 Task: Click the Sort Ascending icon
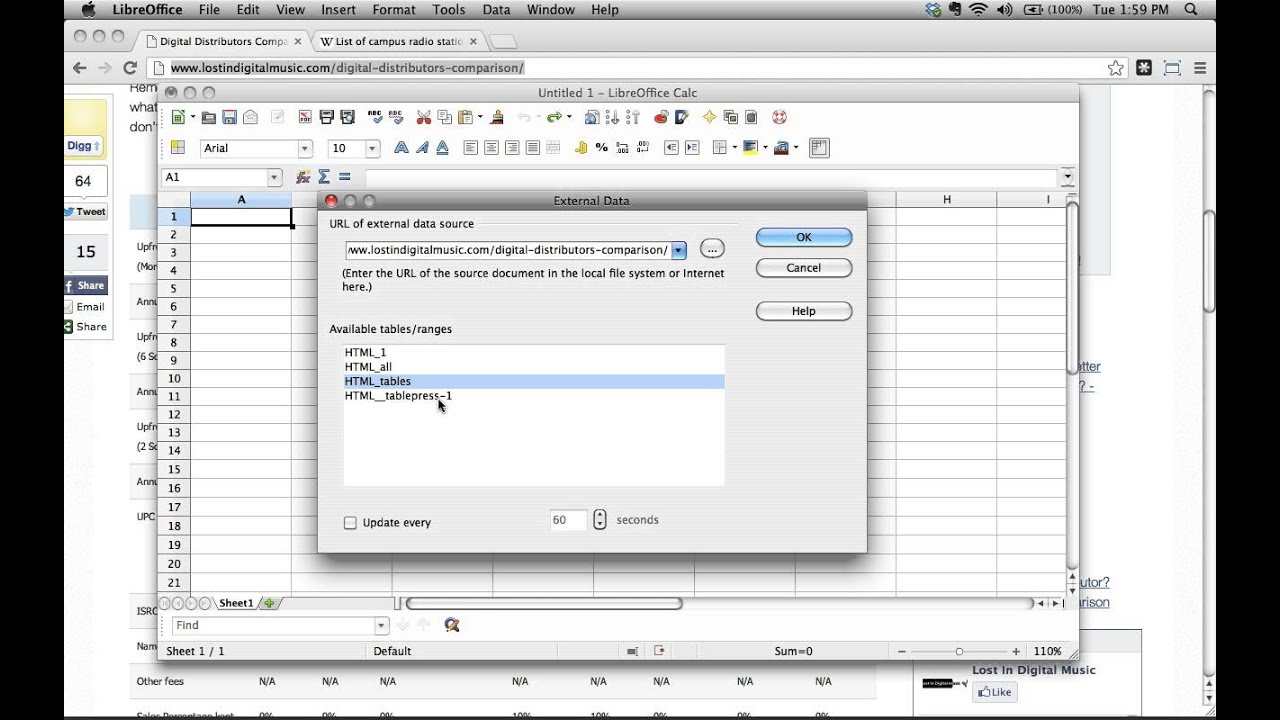coord(613,117)
